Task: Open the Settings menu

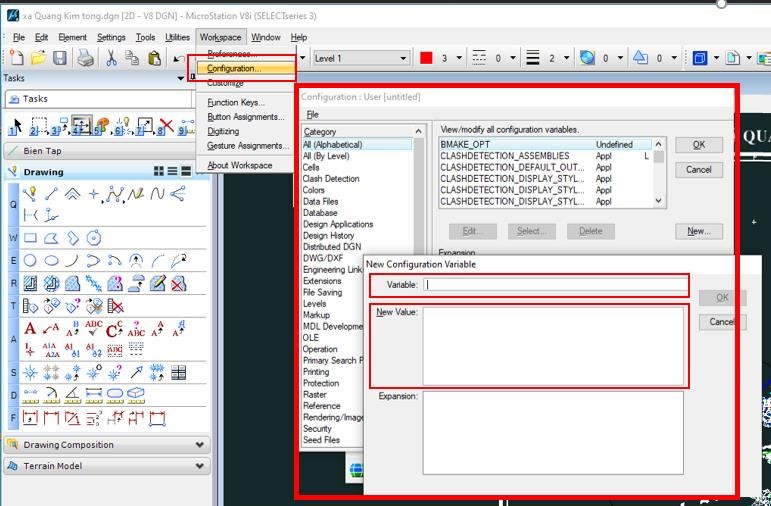Action: pos(111,37)
